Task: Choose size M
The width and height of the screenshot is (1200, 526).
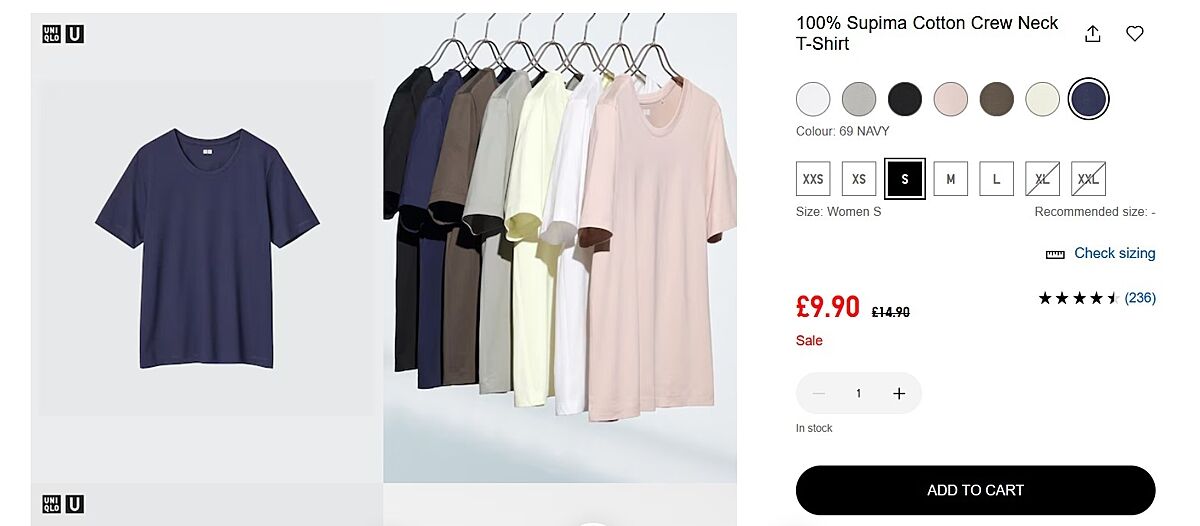Action: (x=951, y=179)
